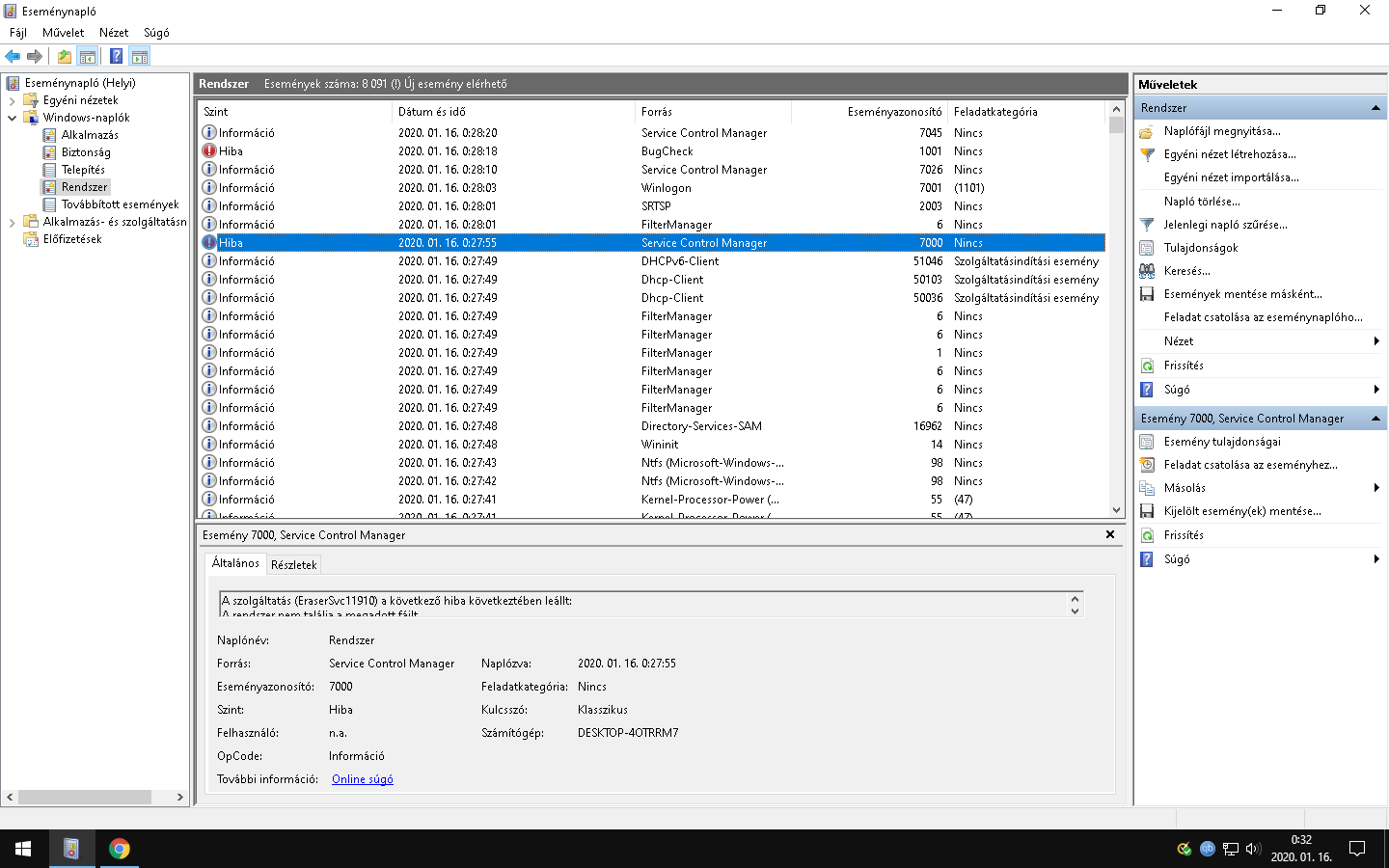Open the Windows Start button
This screenshot has width=1389, height=868.
coord(23,849)
